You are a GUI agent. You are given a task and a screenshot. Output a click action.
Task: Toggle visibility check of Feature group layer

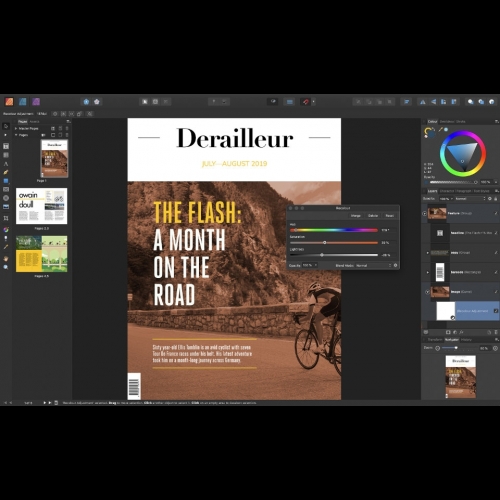coord(496,213)
